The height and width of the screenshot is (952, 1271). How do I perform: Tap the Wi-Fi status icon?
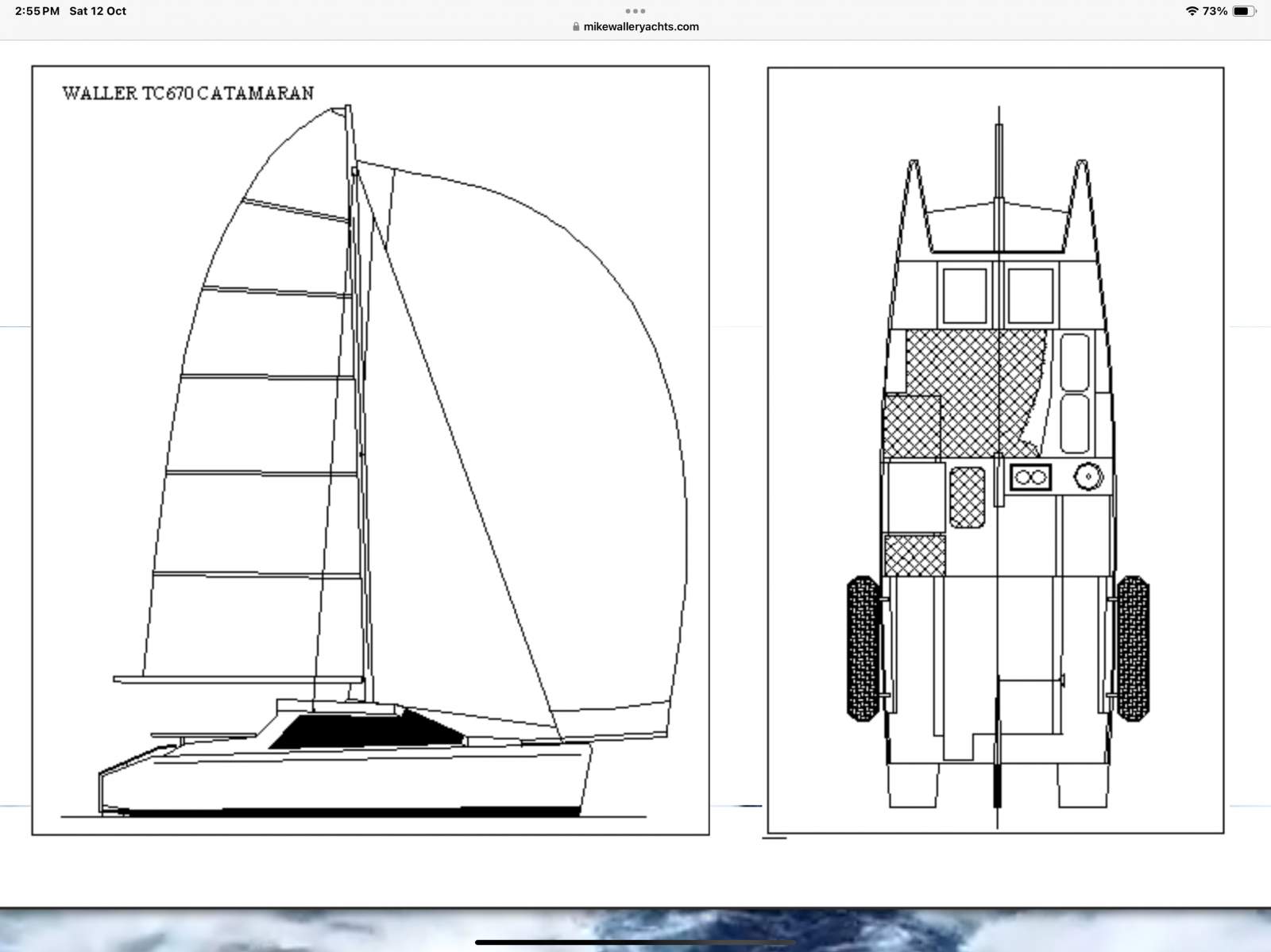pos(1192,11)
